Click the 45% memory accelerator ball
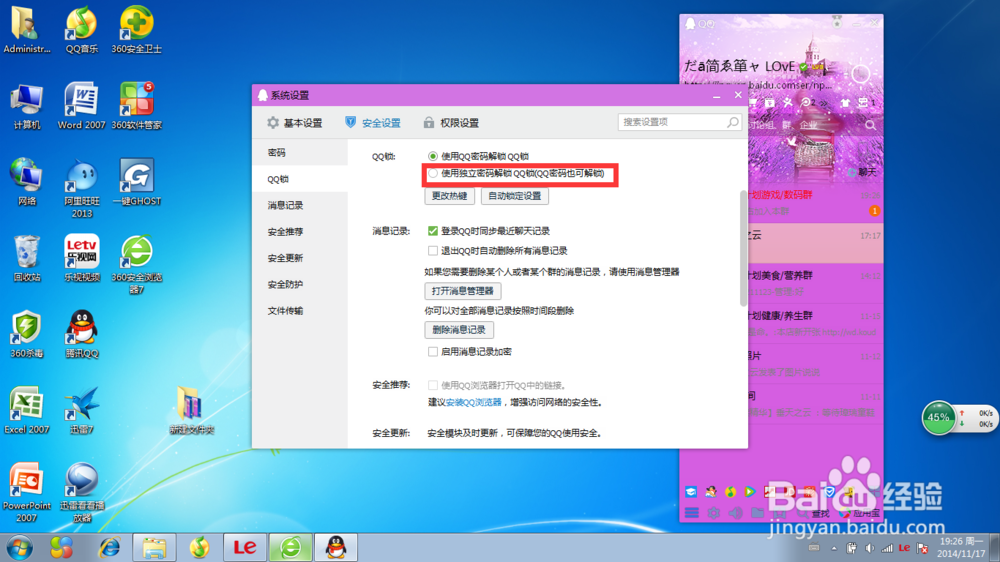 (938, 418)
